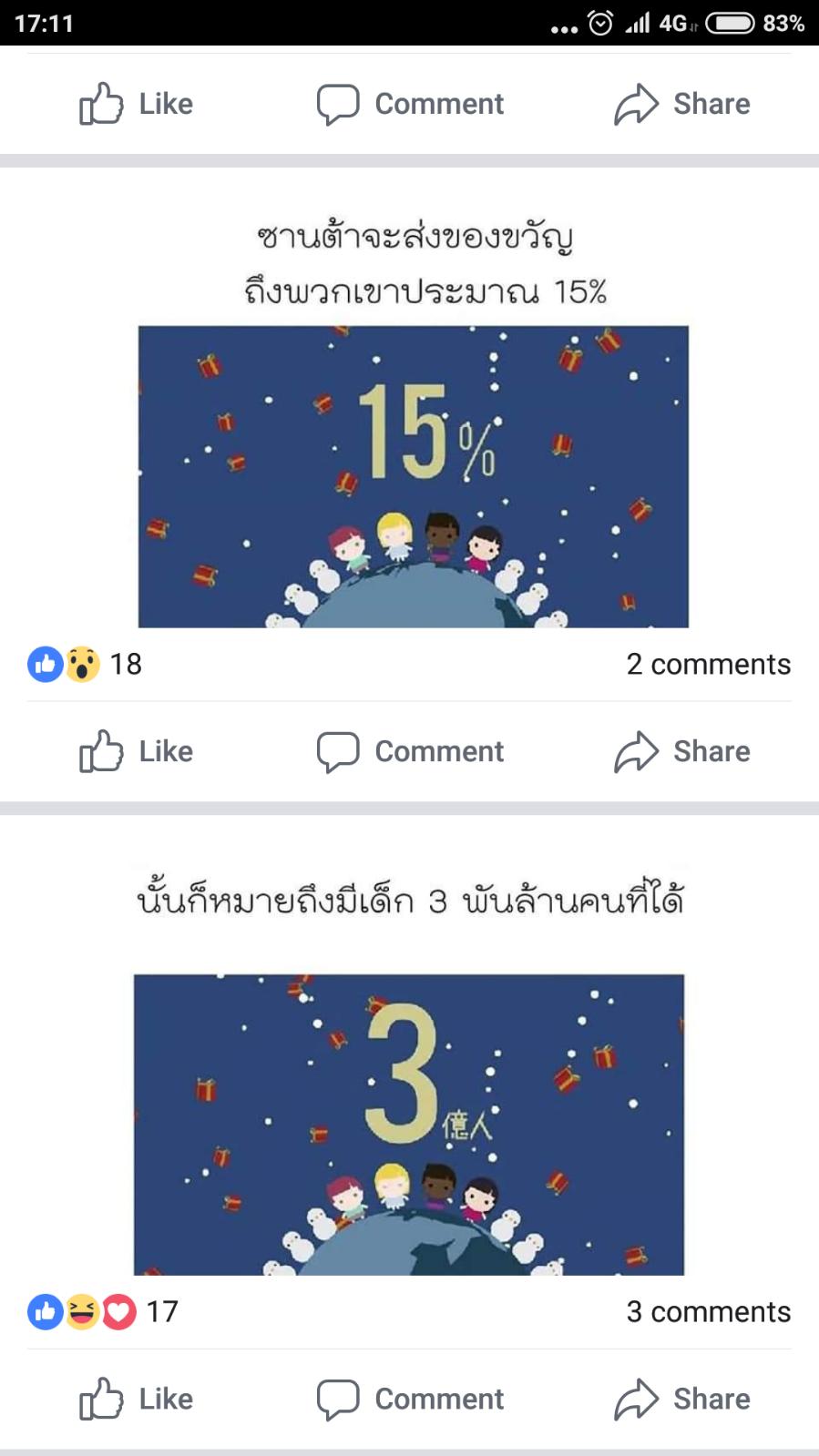
Task: Like the 3 billion children post
Action: pos(136,1399)
